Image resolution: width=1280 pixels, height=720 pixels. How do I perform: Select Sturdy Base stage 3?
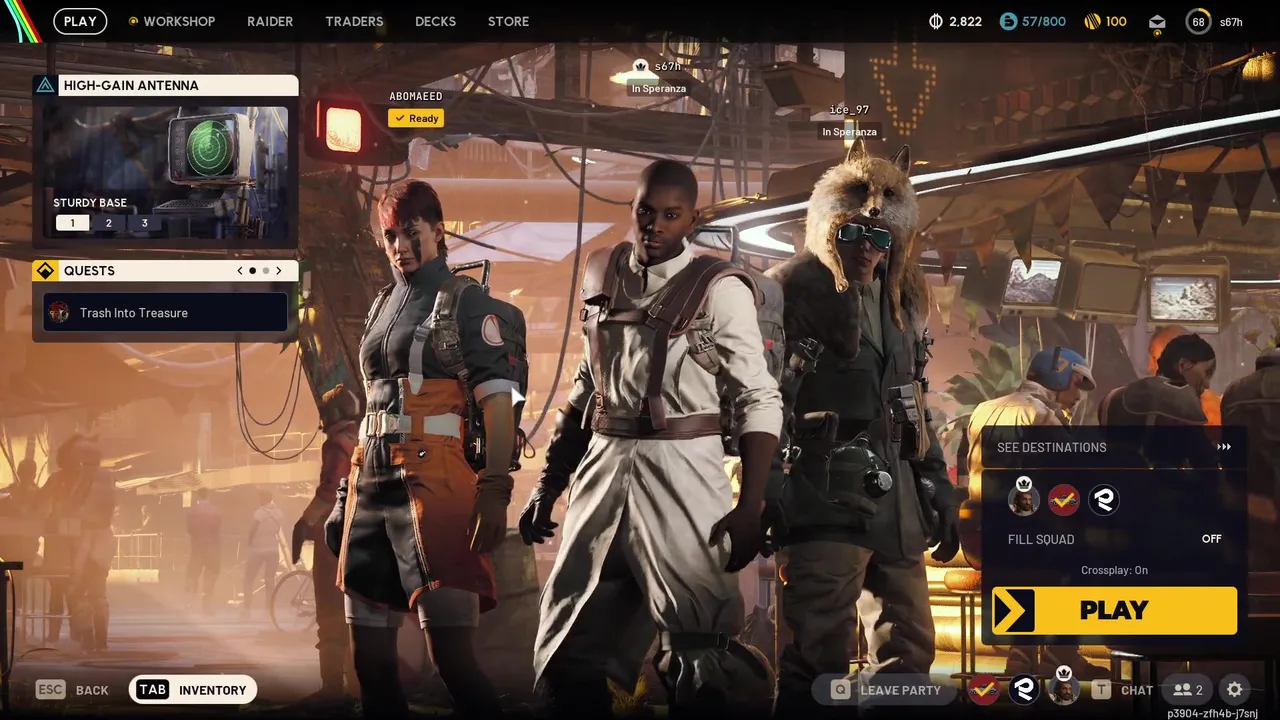(x=144, y=223)
